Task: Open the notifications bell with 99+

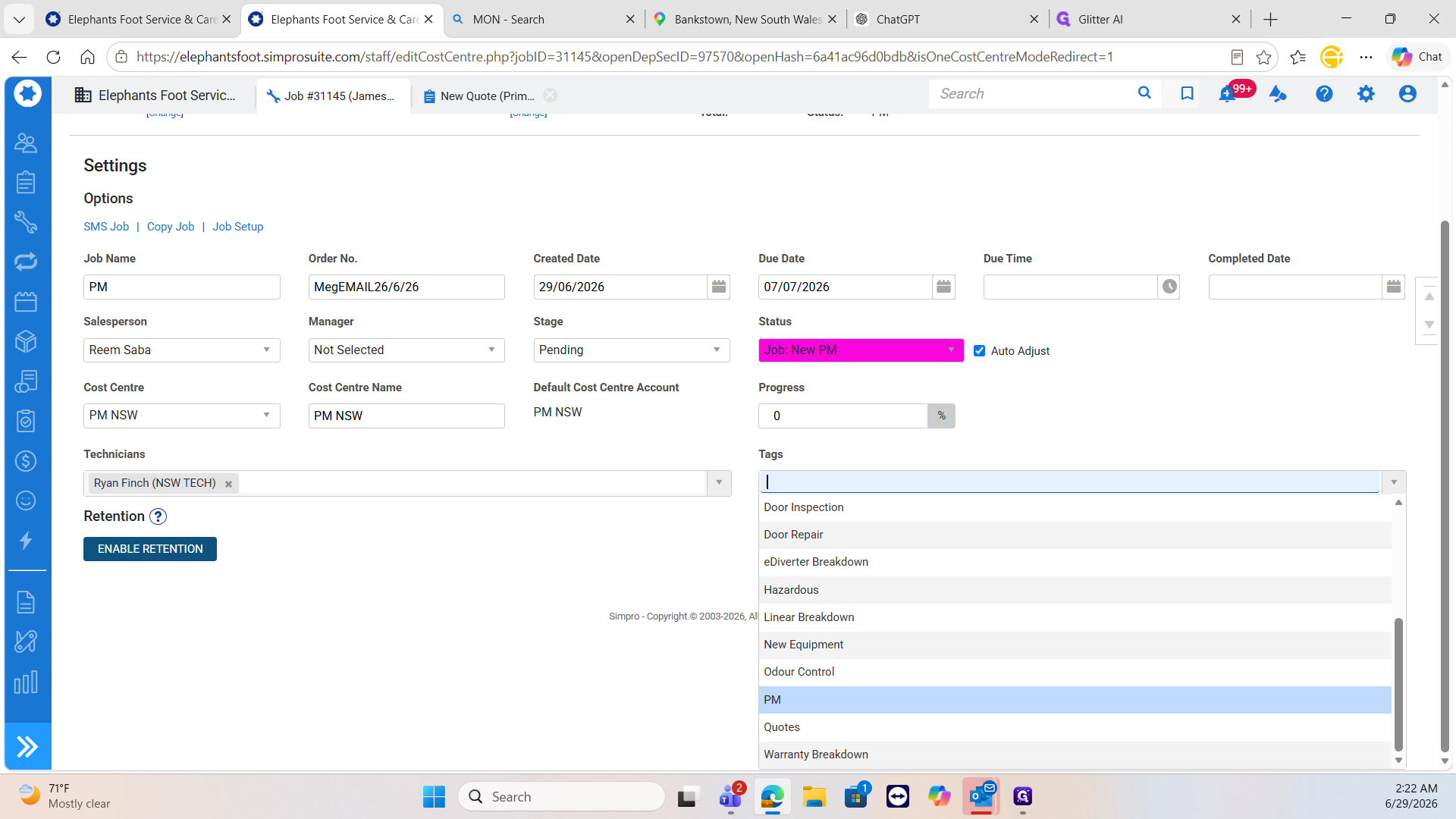Action: tap(1226, 94)
